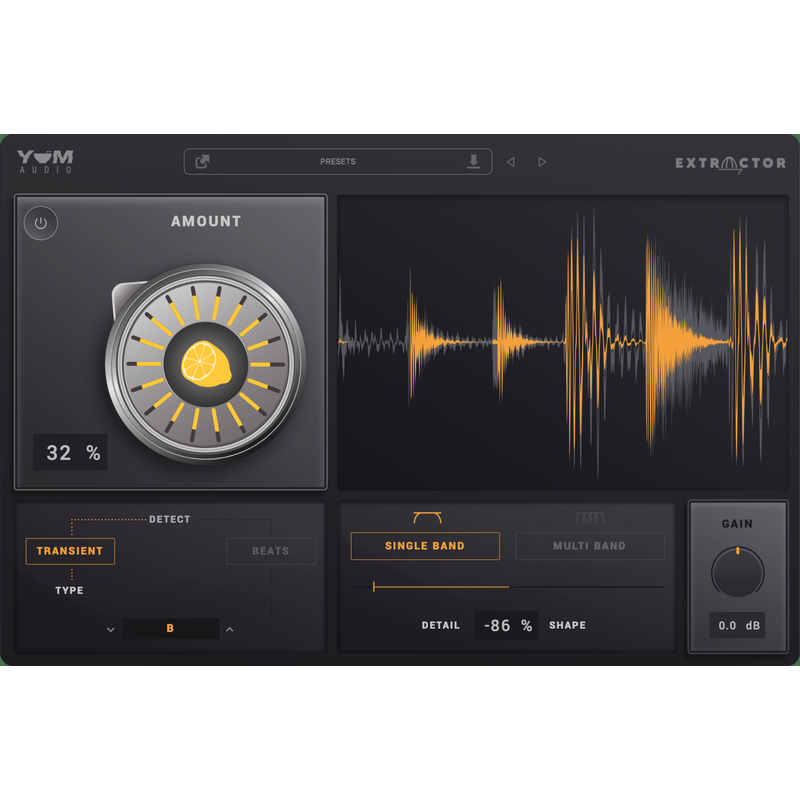Click the multi band comb icon

click(589, 514)
